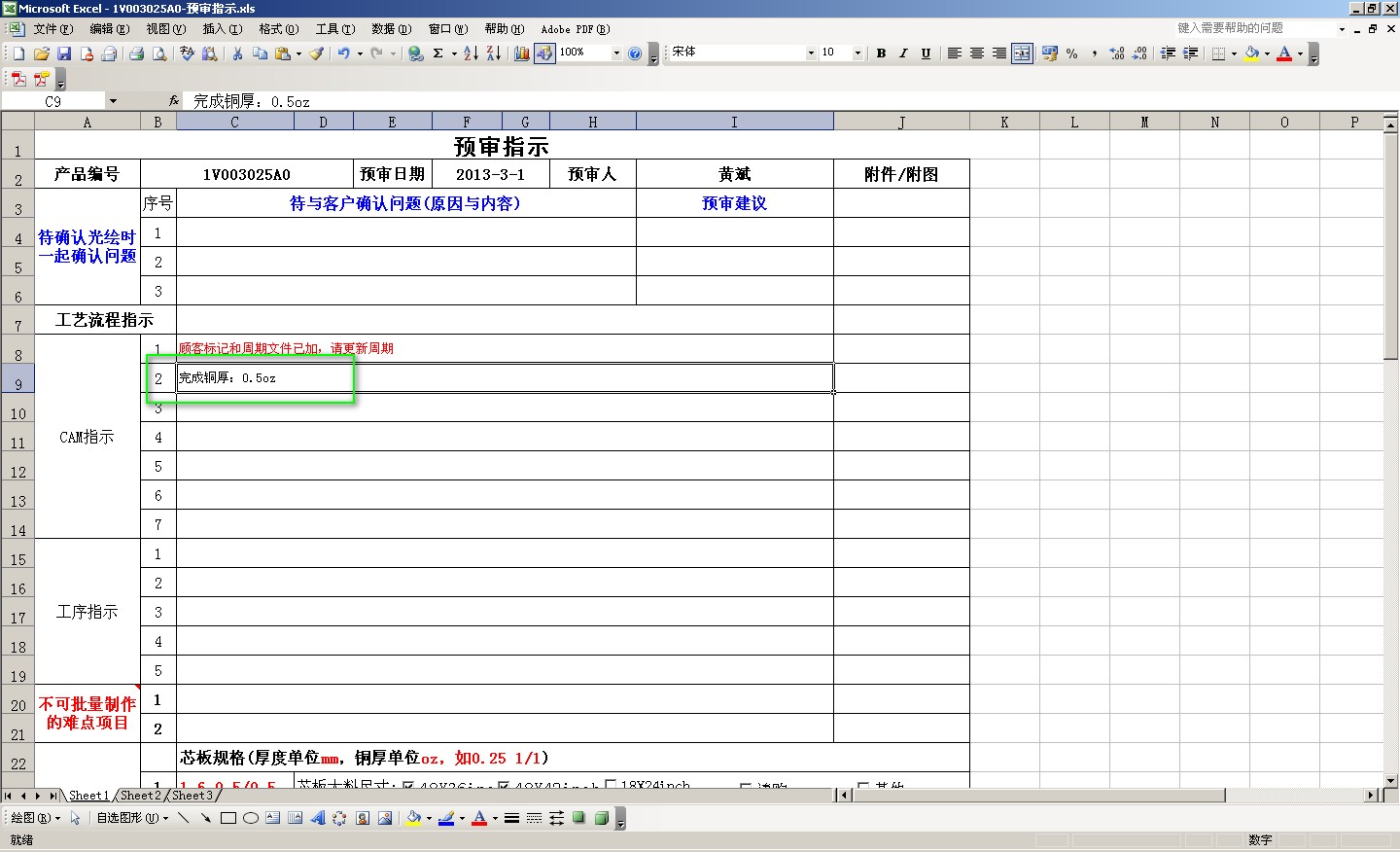Click the AutoSum sigma icon
Viewport: 1400px width, 852px height.
click(x=438, y=53)
